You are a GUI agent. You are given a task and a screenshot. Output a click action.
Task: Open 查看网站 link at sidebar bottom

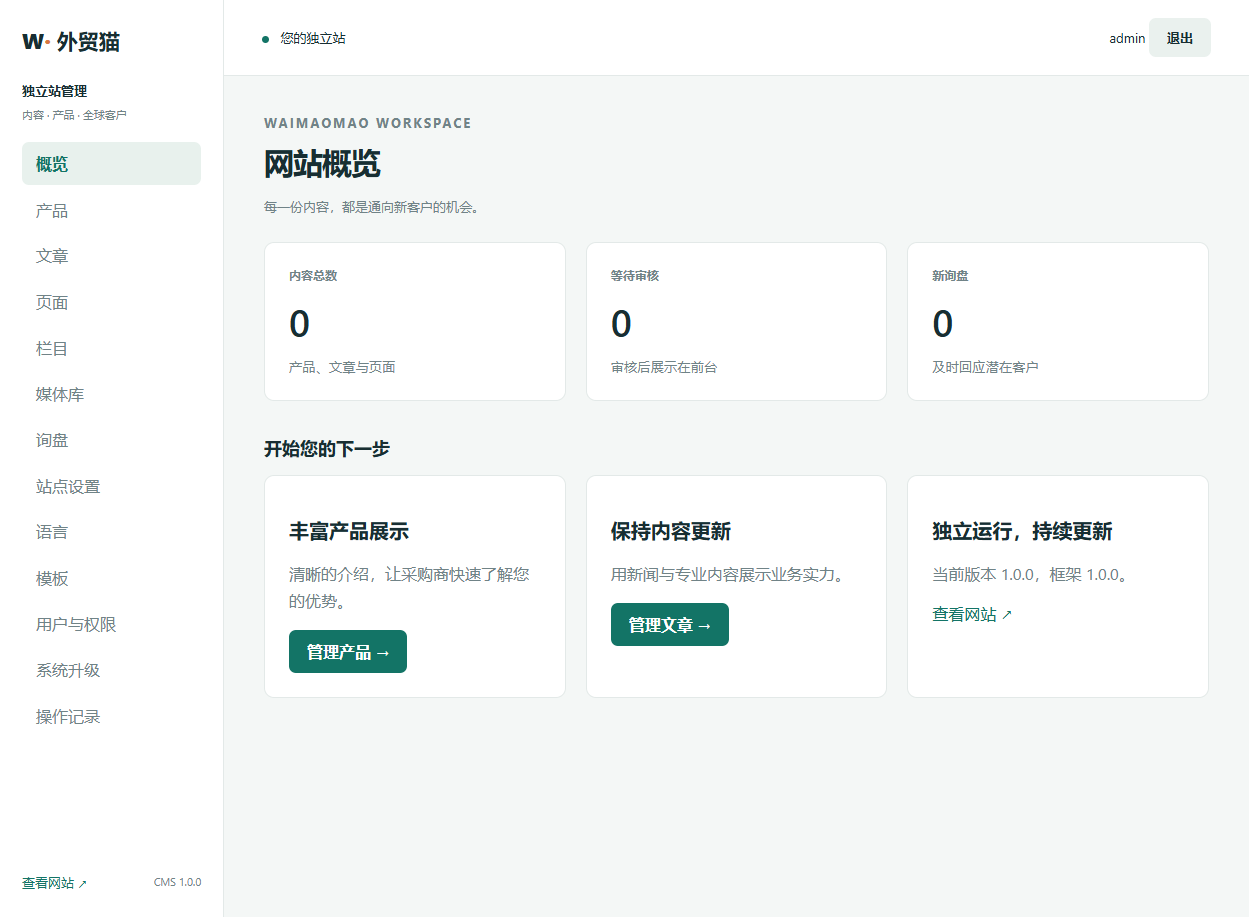[55, 883]
